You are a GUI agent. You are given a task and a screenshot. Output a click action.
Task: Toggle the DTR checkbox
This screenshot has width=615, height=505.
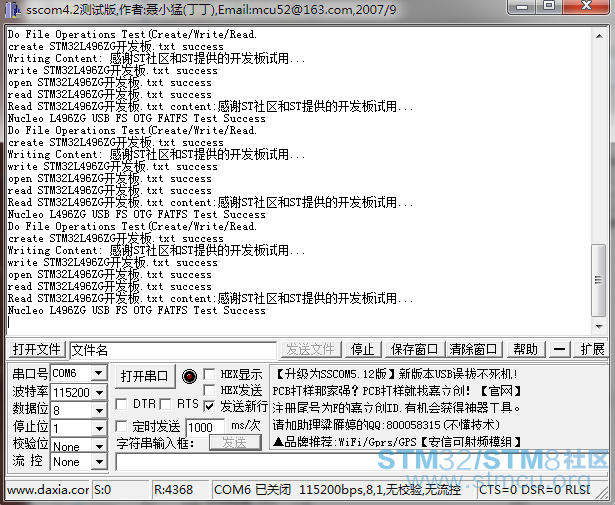click(122, 404)
